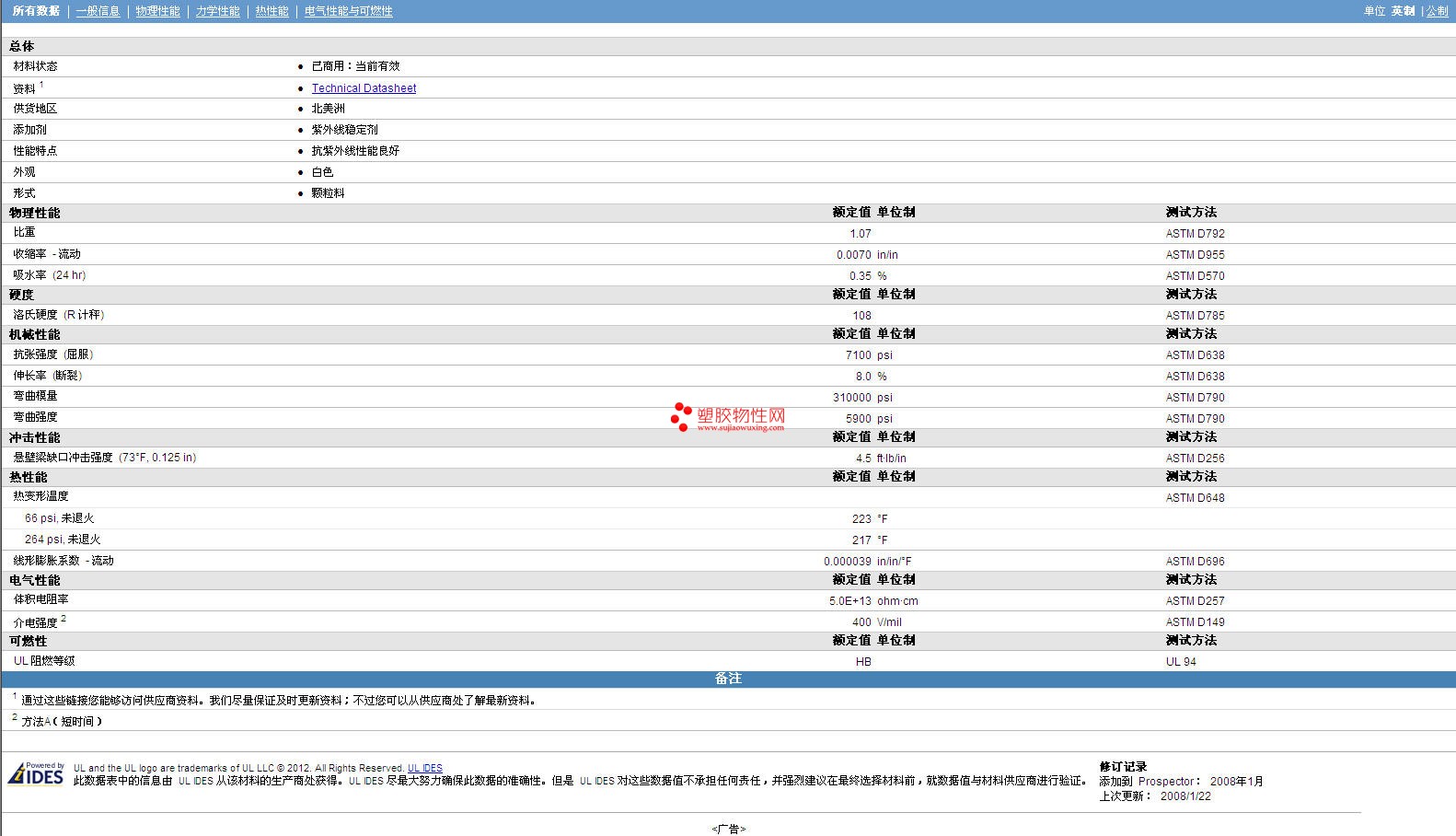The image size is (1456, 836).
Task: Click the 方法A (短时间) footnote
Action: tap(62, 722)
